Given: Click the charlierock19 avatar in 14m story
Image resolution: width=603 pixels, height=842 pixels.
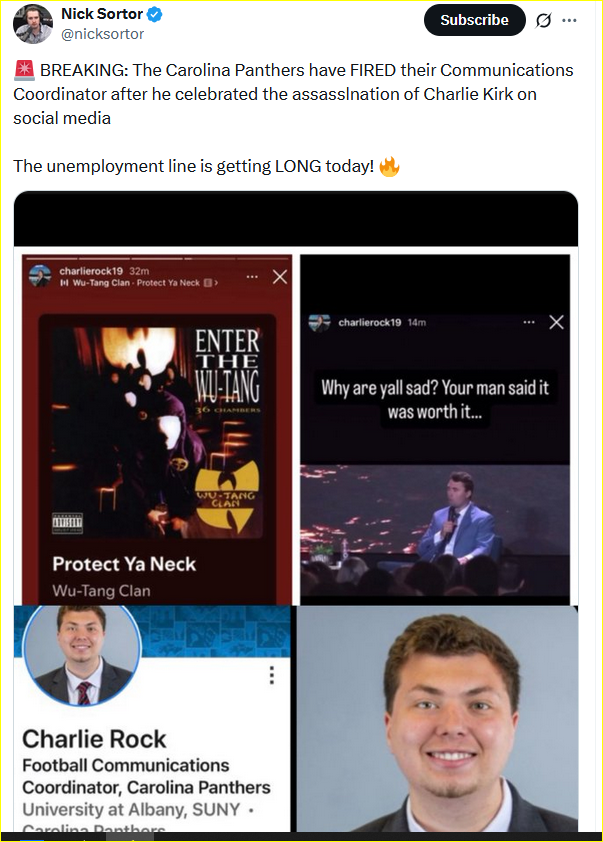Looking at the screenshot, I should click(319, 322).
